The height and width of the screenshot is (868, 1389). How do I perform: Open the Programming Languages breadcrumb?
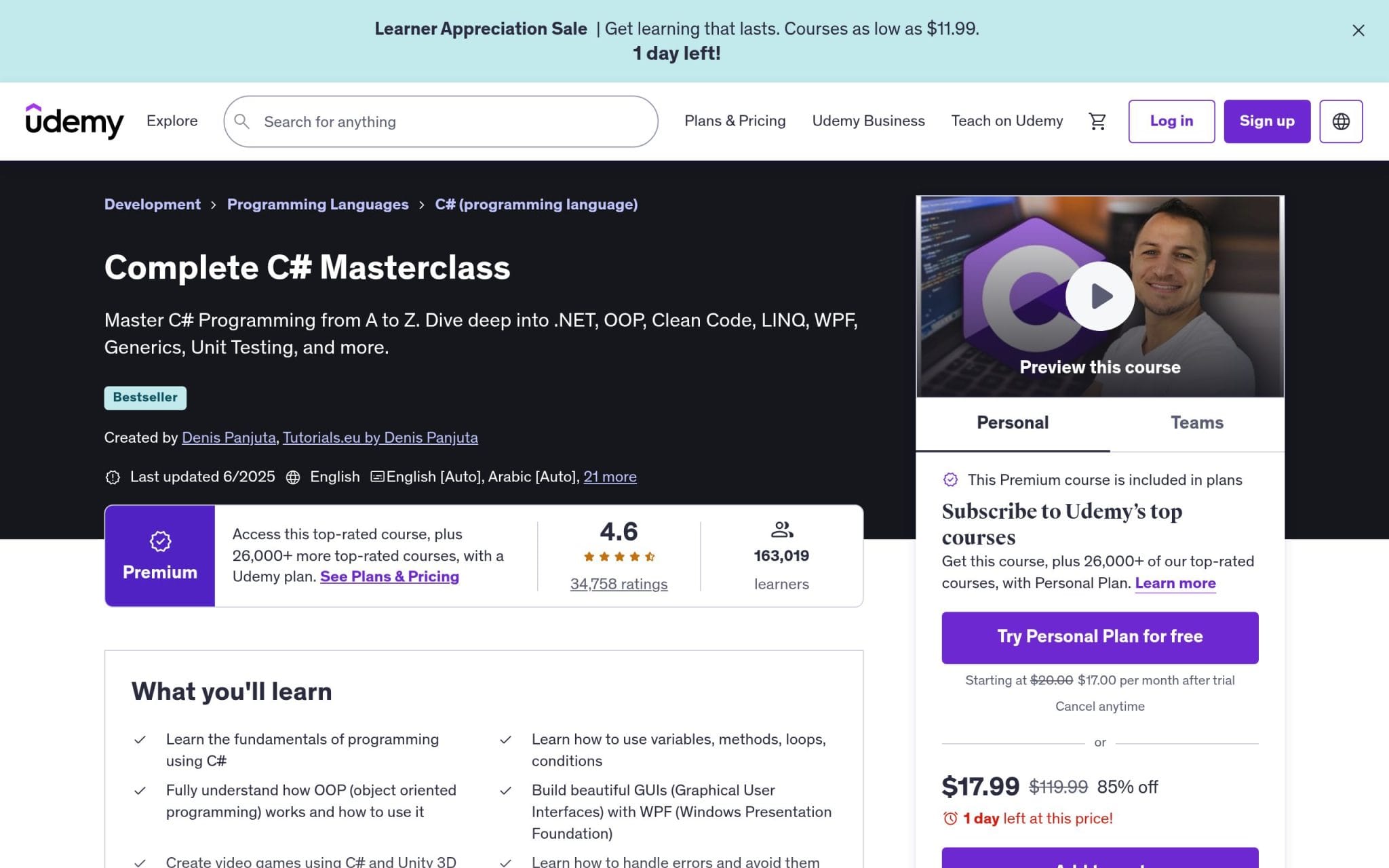(x=317, y=205)
